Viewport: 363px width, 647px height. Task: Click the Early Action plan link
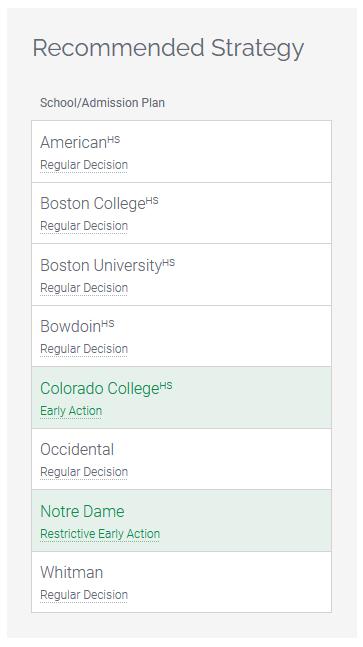click(x=71, y=411)
